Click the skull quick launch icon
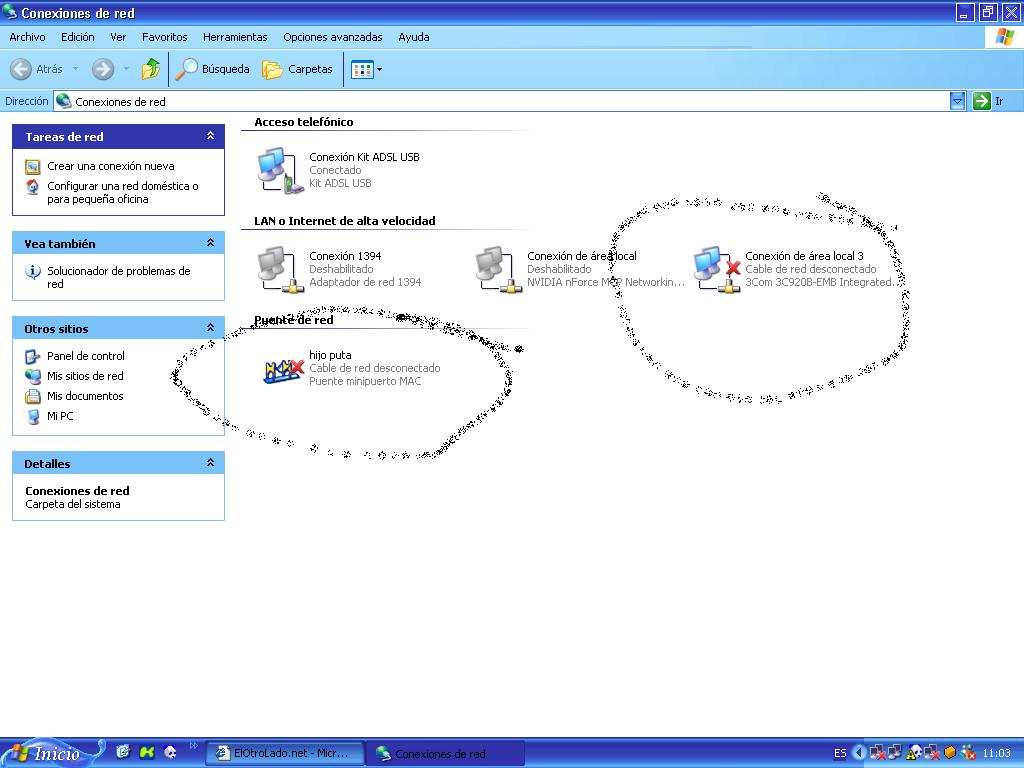 170,752
